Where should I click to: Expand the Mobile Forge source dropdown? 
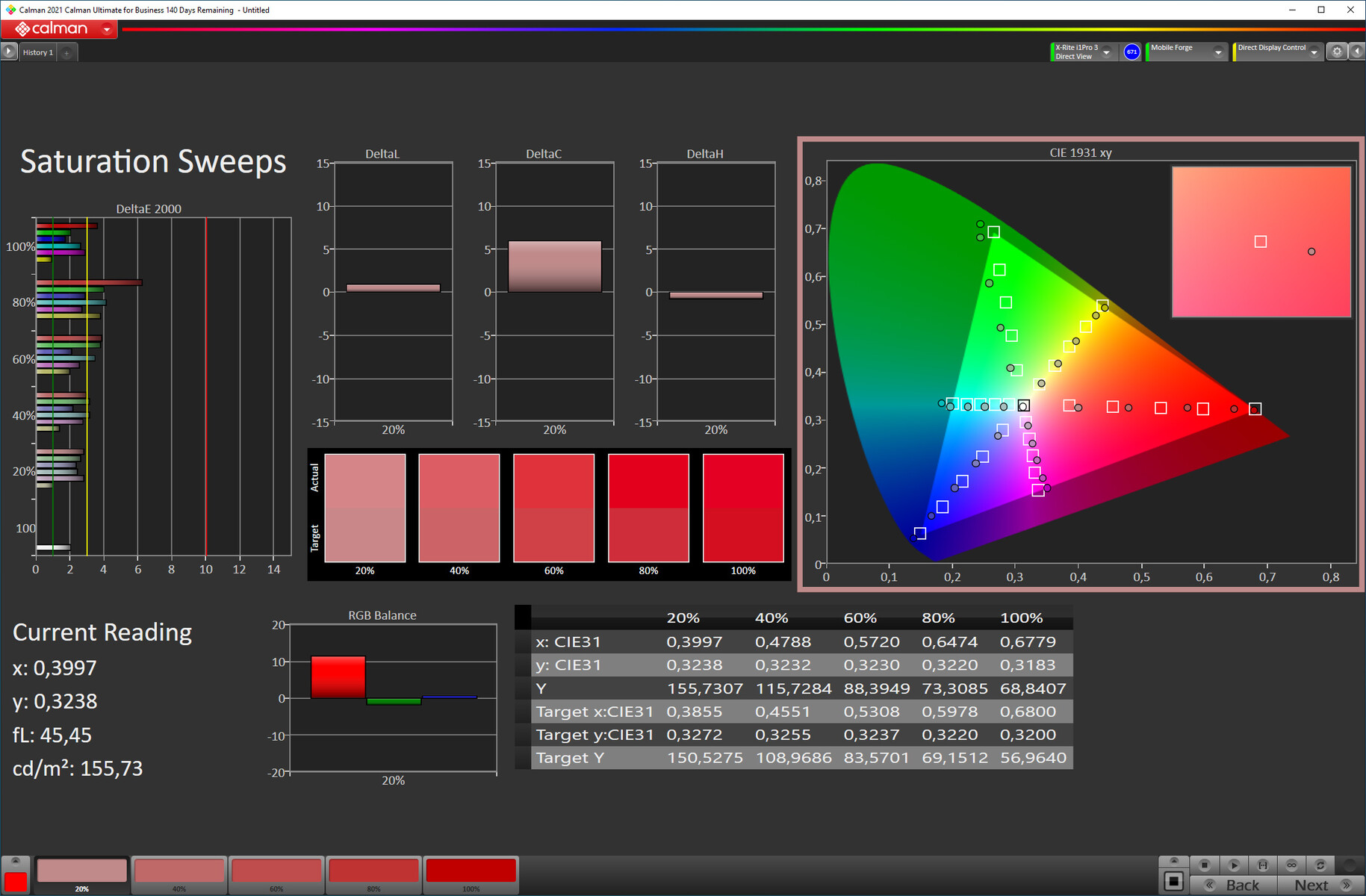point(1218,52)
